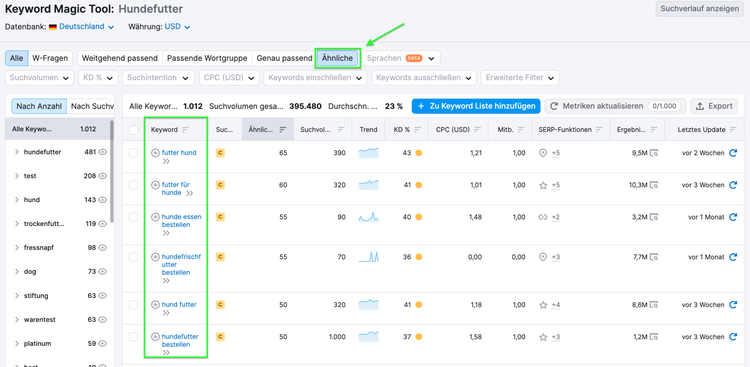View SERP results for 9,5M row
This screenshot has height=367, width=750.
(654, 153)
